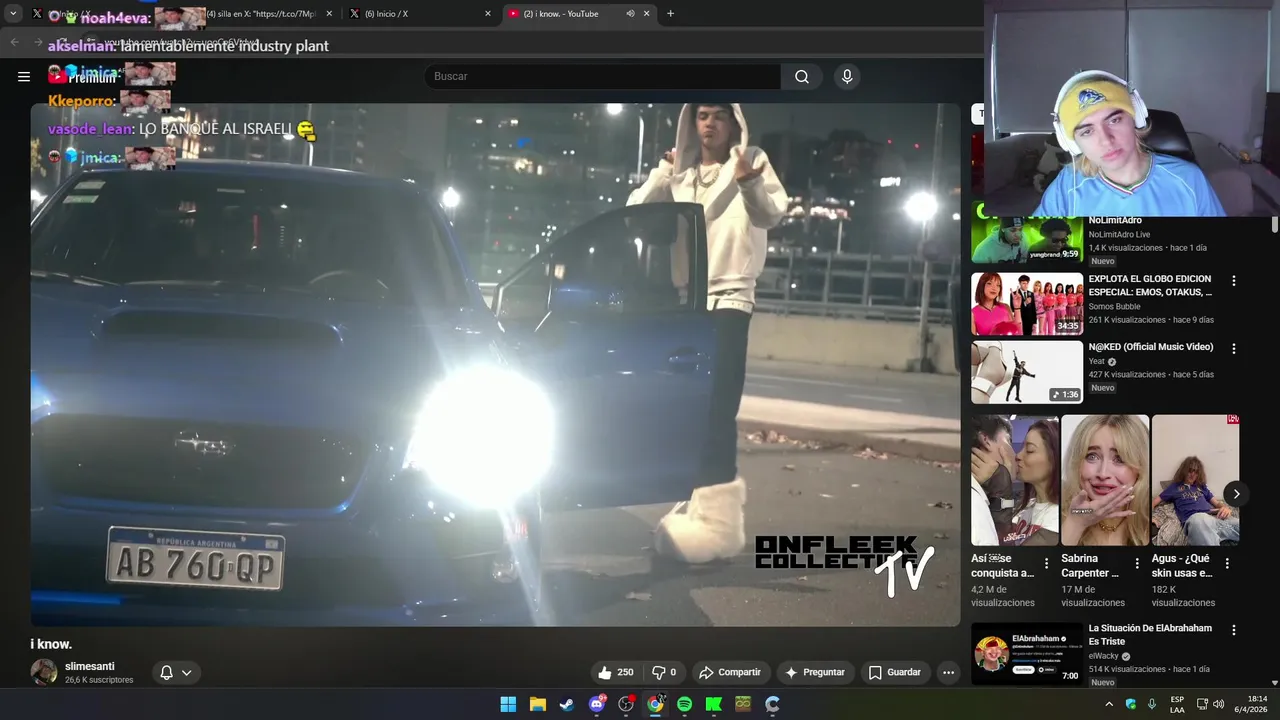Viewport: 1280px width, 720px height.
Task: Open the Windows Start menu
Action: (508, 704)
